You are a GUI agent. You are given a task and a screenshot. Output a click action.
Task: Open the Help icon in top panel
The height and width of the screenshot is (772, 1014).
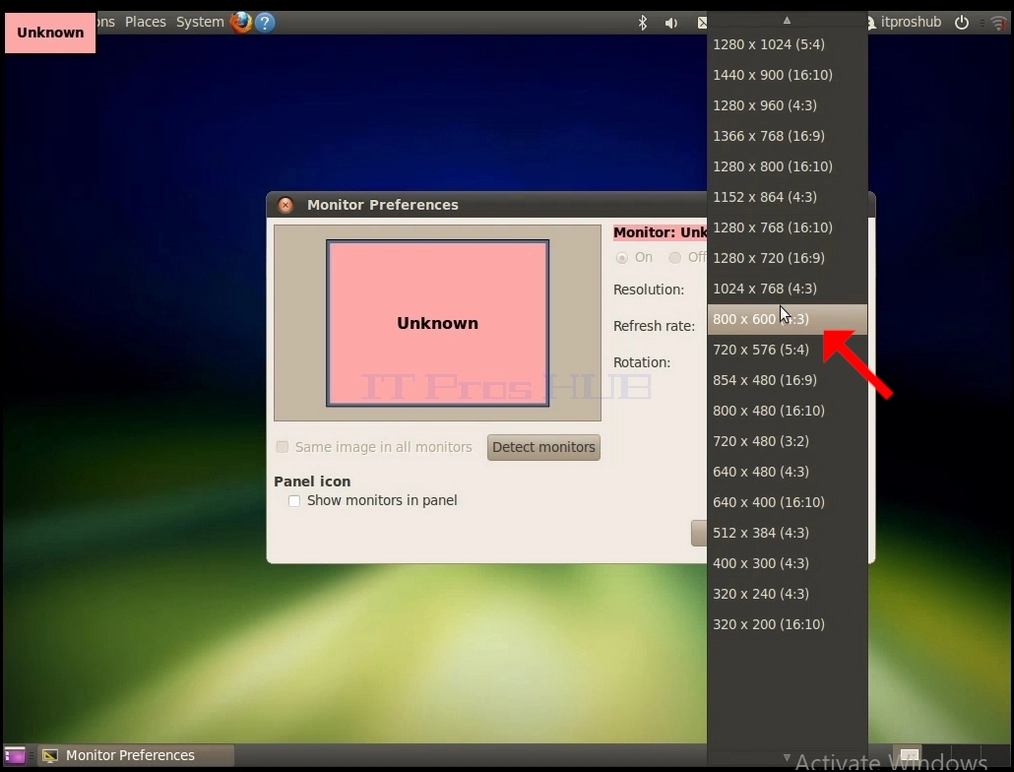[264, 23]
